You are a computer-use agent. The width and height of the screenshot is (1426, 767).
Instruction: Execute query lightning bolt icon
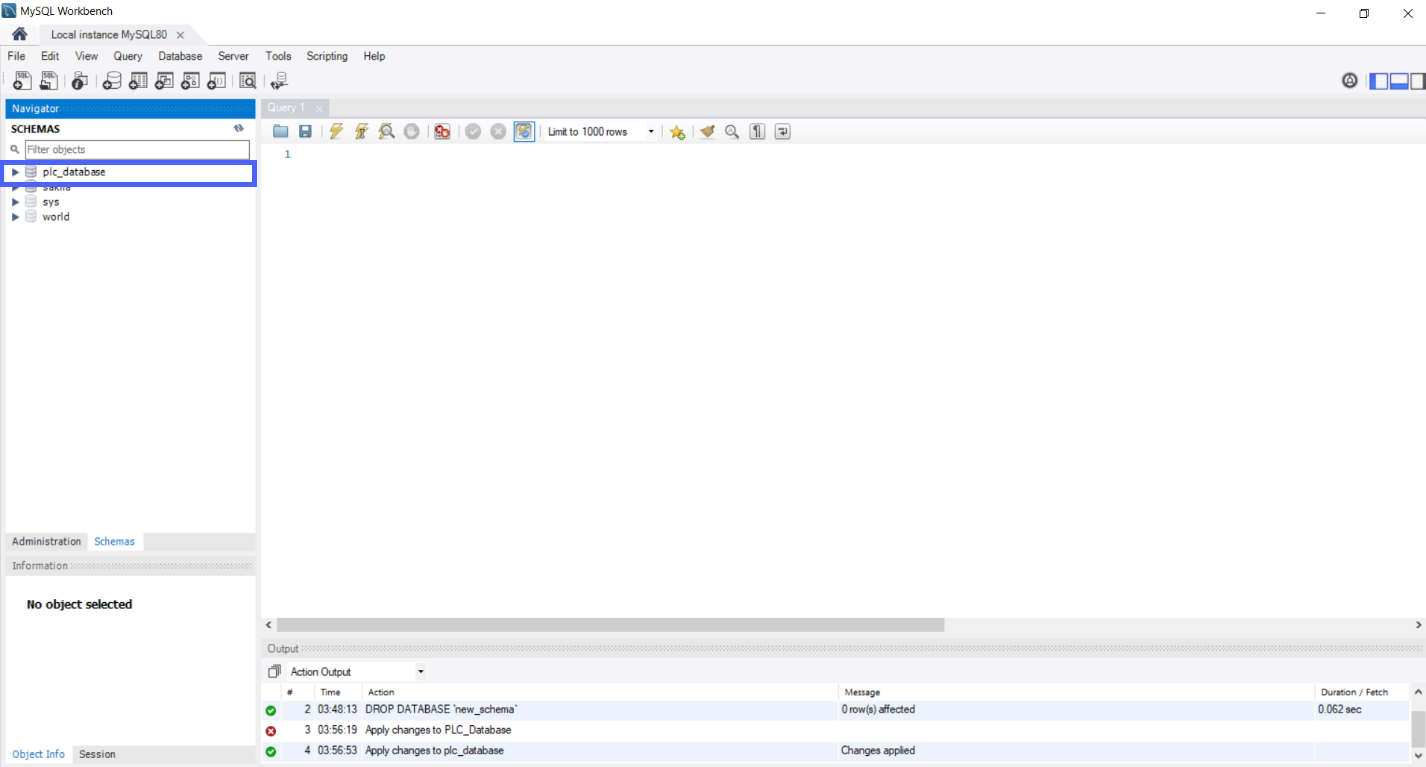(336, 132)
